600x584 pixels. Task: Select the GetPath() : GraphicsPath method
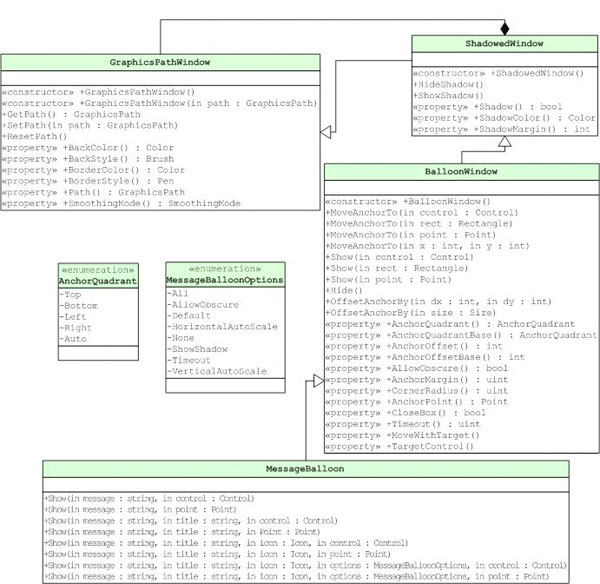point(71,114)
